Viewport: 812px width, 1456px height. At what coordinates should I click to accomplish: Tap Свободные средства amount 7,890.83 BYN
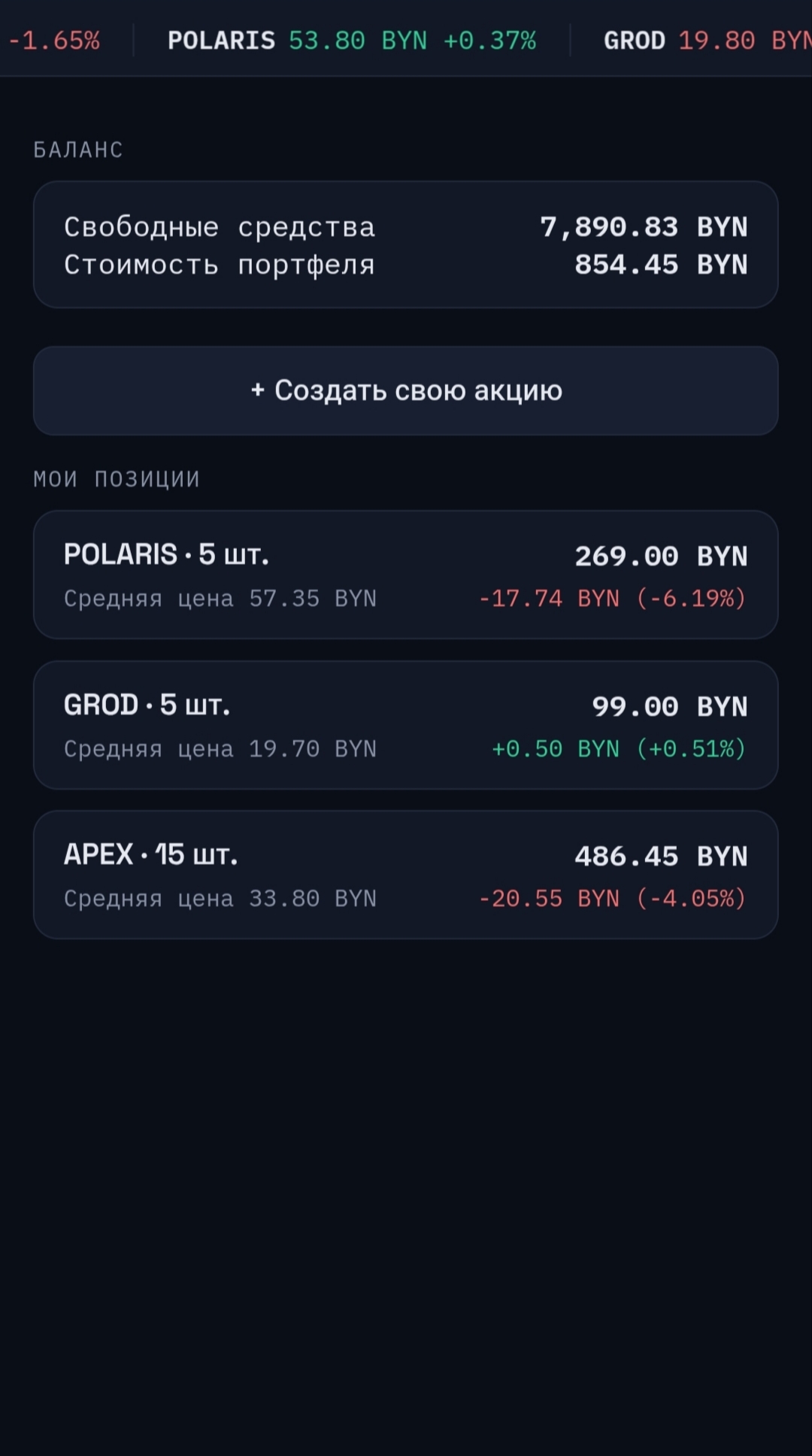point(644,226)
